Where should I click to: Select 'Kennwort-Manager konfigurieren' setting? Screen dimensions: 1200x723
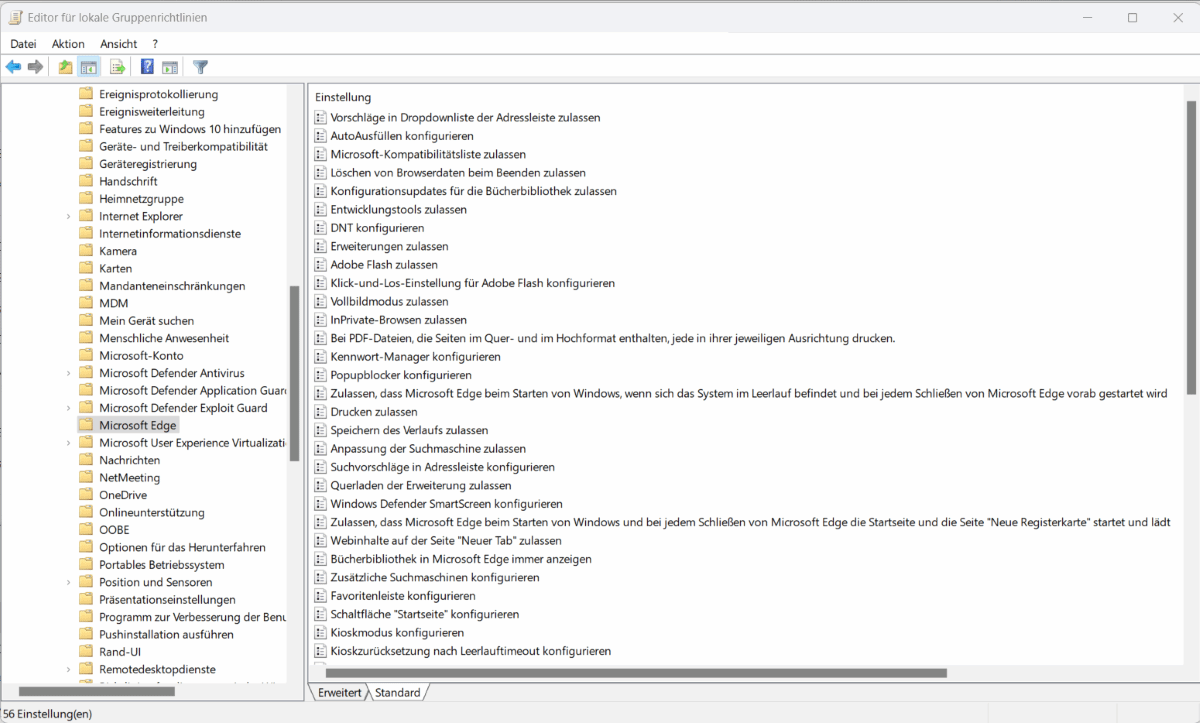point(415,356)
